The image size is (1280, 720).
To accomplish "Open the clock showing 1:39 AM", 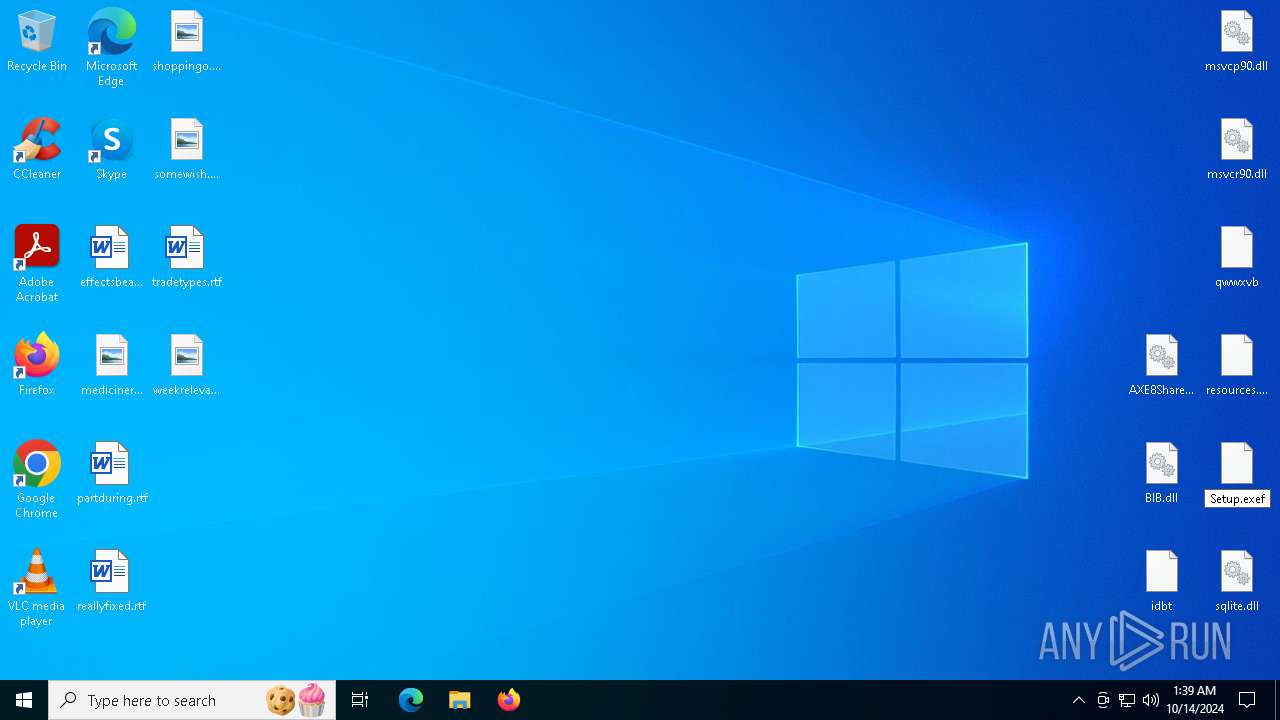I will tap(1194, 700).
